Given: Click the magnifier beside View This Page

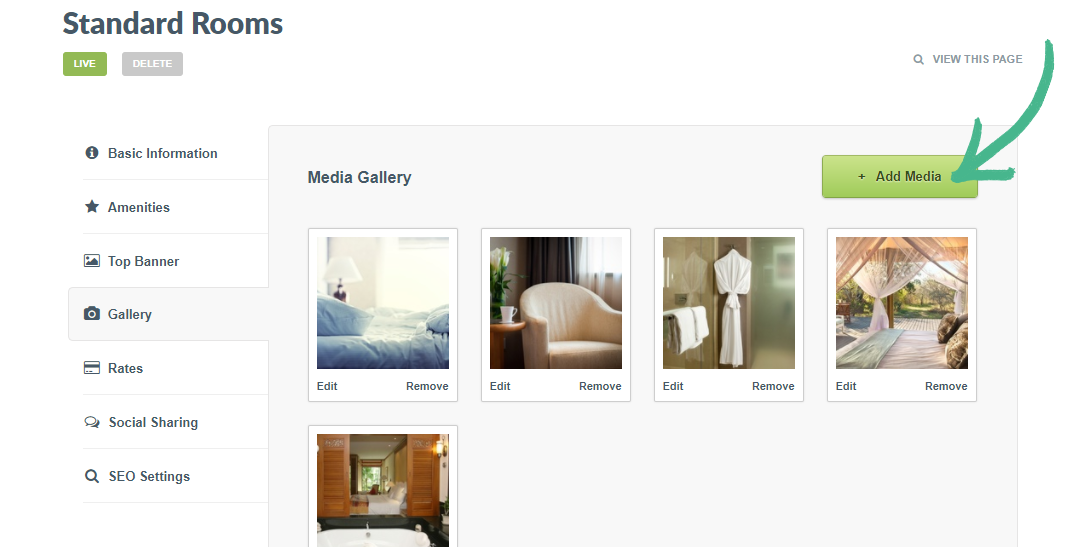Looking at the screenshot, I should pyautogui.click(x=918, y=60).
